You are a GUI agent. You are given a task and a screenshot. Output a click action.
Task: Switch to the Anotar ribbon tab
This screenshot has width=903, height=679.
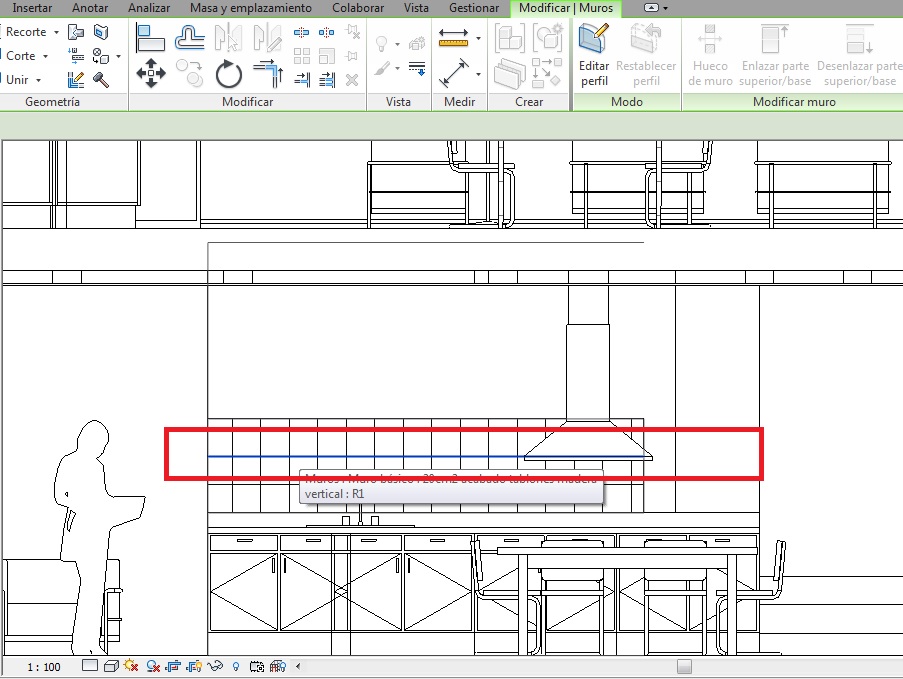90,8
